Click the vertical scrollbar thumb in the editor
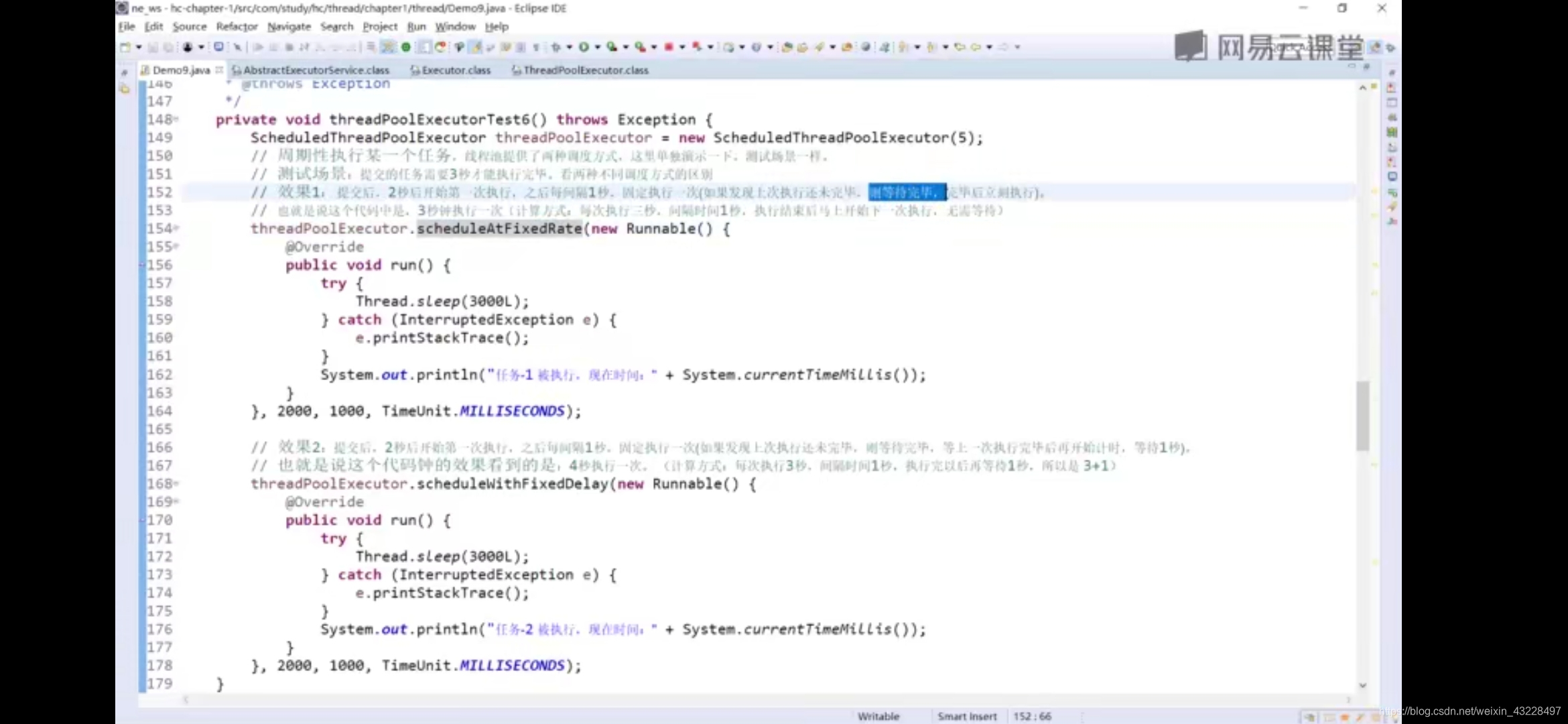This screenshot has width=1568, height=724. pos(1362,416)
